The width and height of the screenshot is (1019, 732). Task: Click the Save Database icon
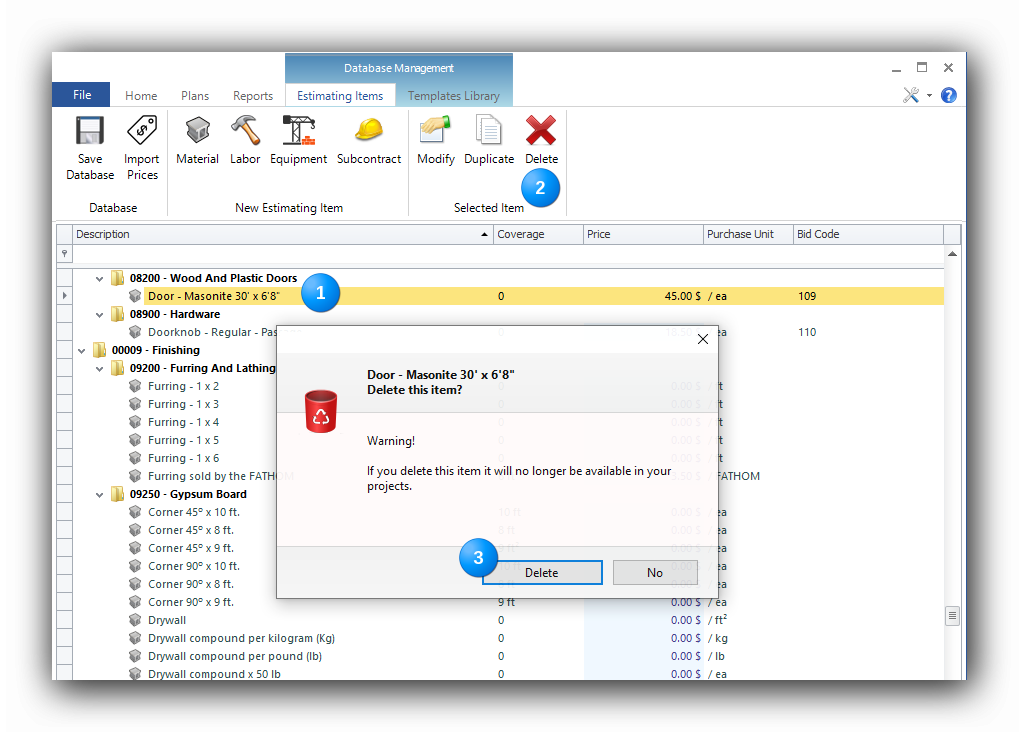click(90, 145)
